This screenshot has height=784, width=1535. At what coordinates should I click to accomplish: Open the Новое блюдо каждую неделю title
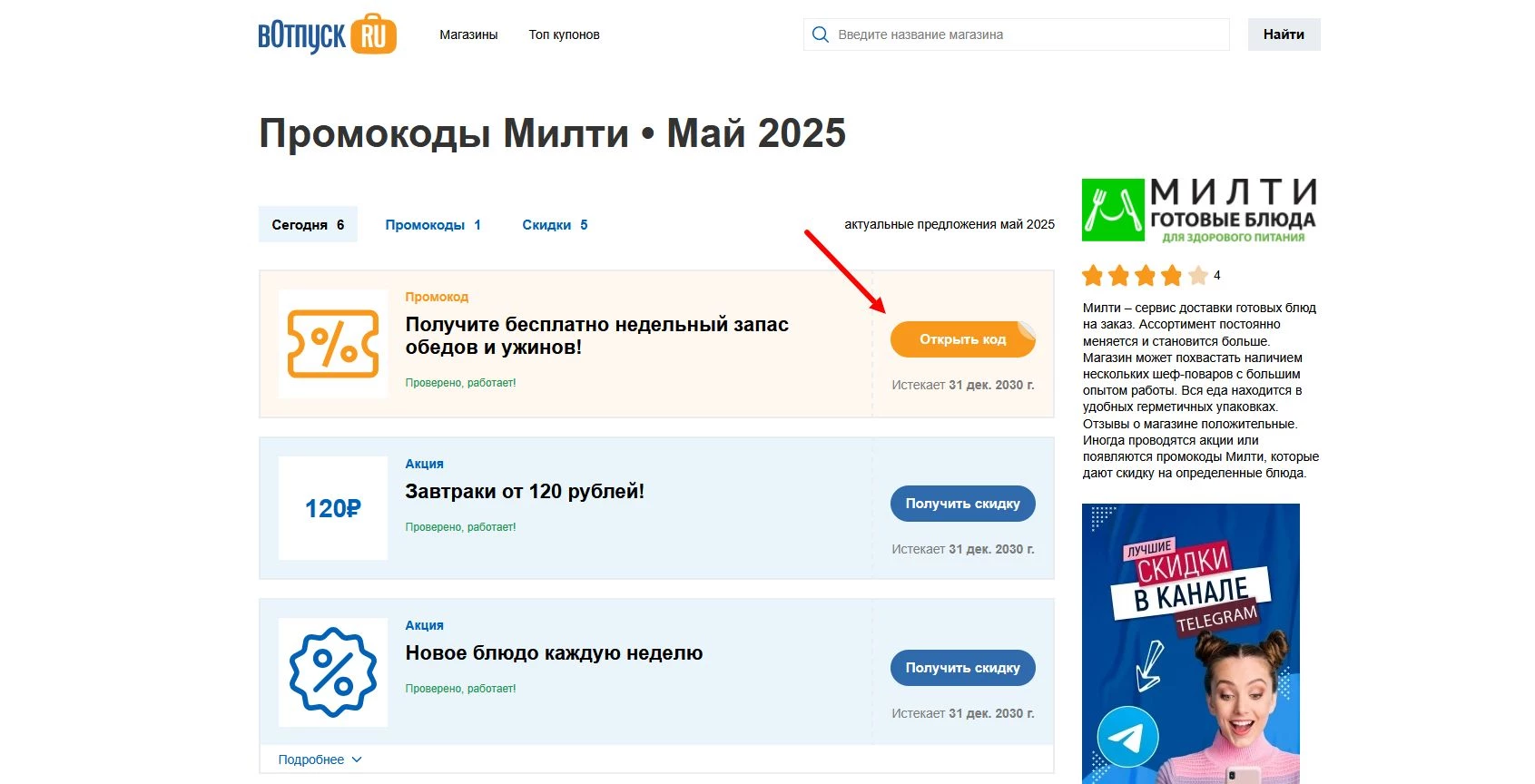[554, 652]
